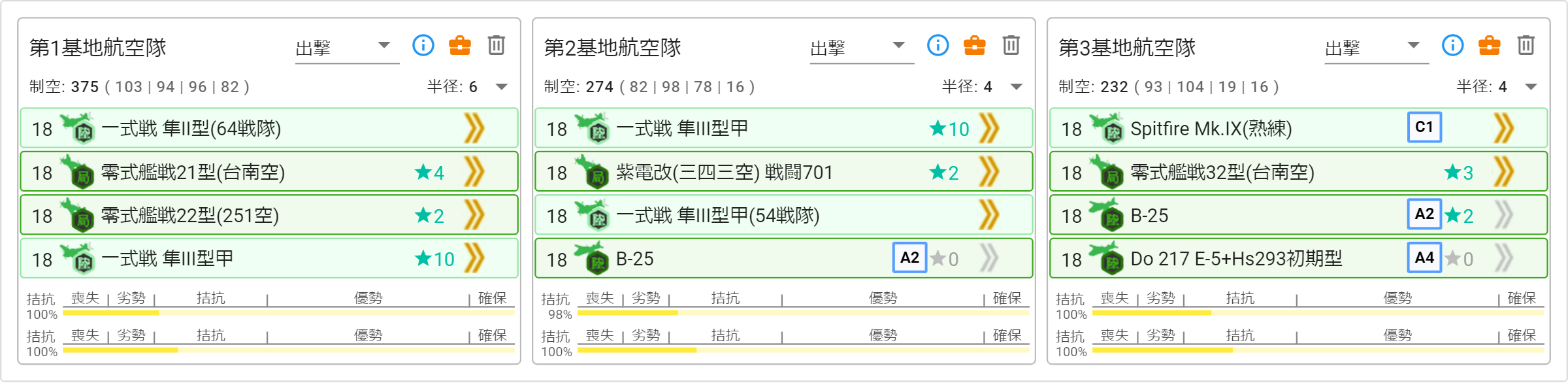Click proficiency chevrons on 紫電改(三四三空) 戦闘701
This screenshot has height=383, width=1568.
click(x=989, y=172)
